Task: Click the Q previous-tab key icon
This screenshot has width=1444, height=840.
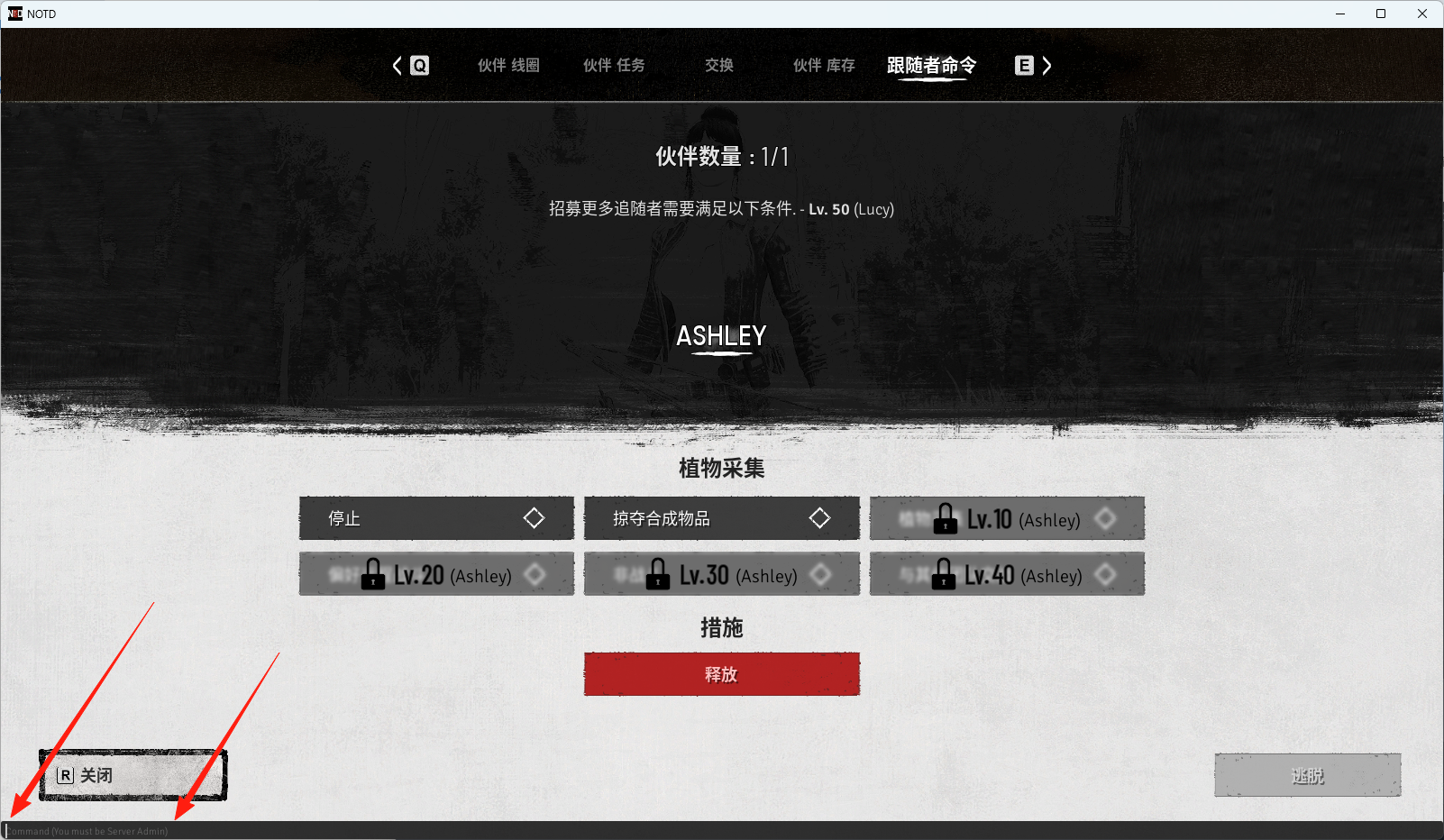Action: tap(420, 66)
